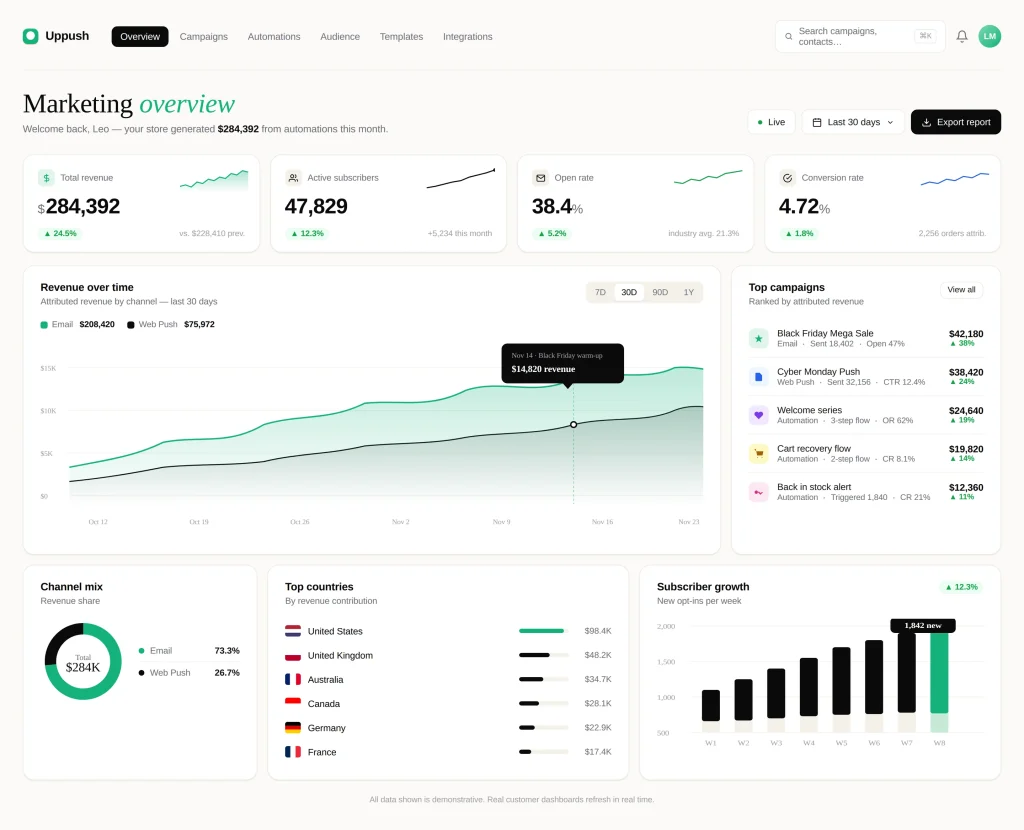The image size is (1024, 830).
Task: Click the Canada flag icon
Action: 293,703
